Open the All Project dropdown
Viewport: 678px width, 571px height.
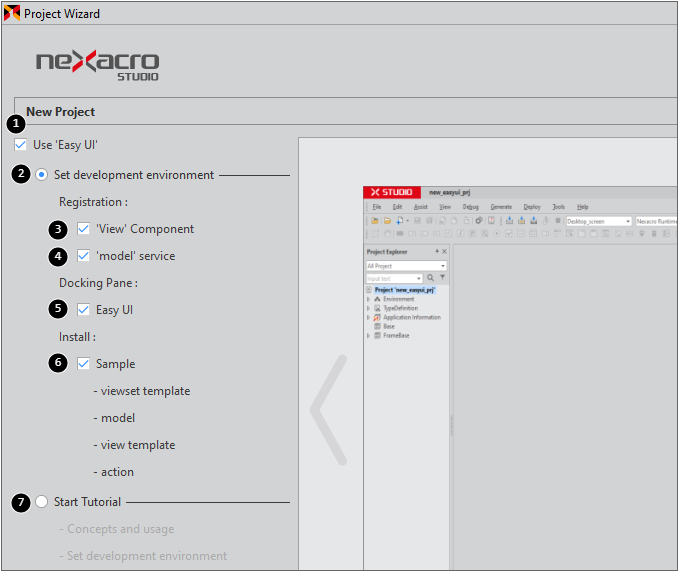406,266
